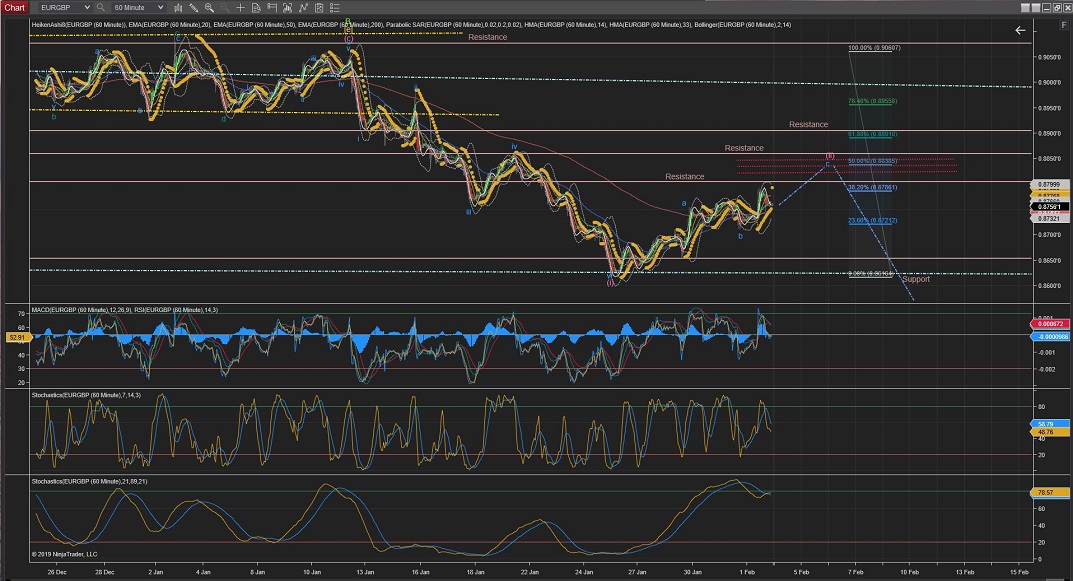Screen dimensions: 1073x581
Task: Expand the 60 Minute interval dropdown
Action: (x=160, y=7)
